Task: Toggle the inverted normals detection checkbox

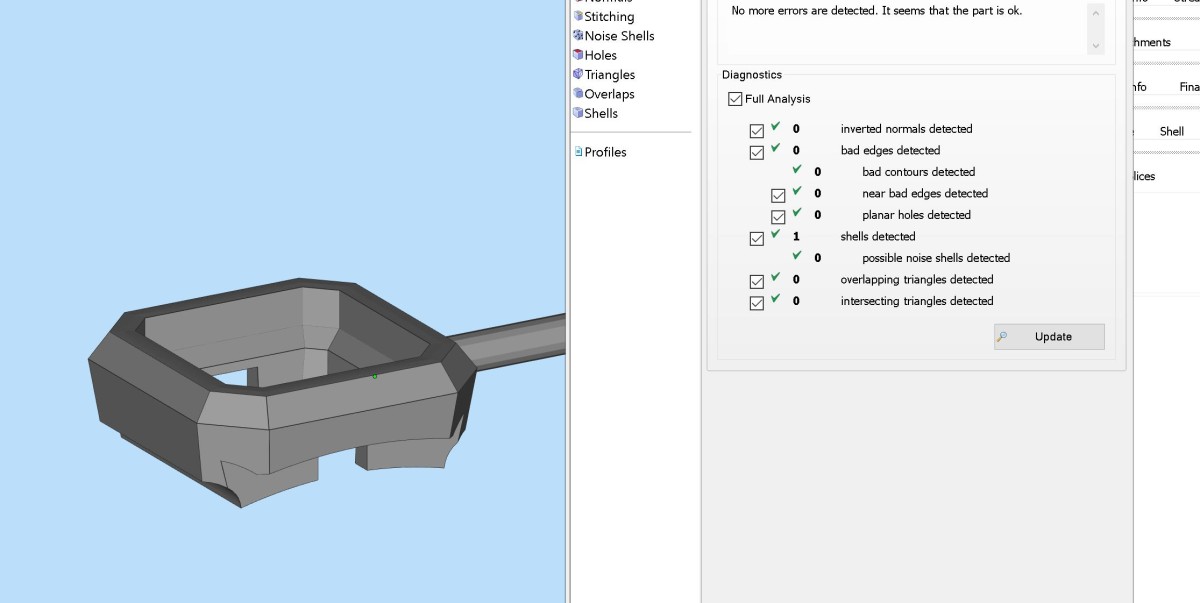Action: [x=757, y=130]
